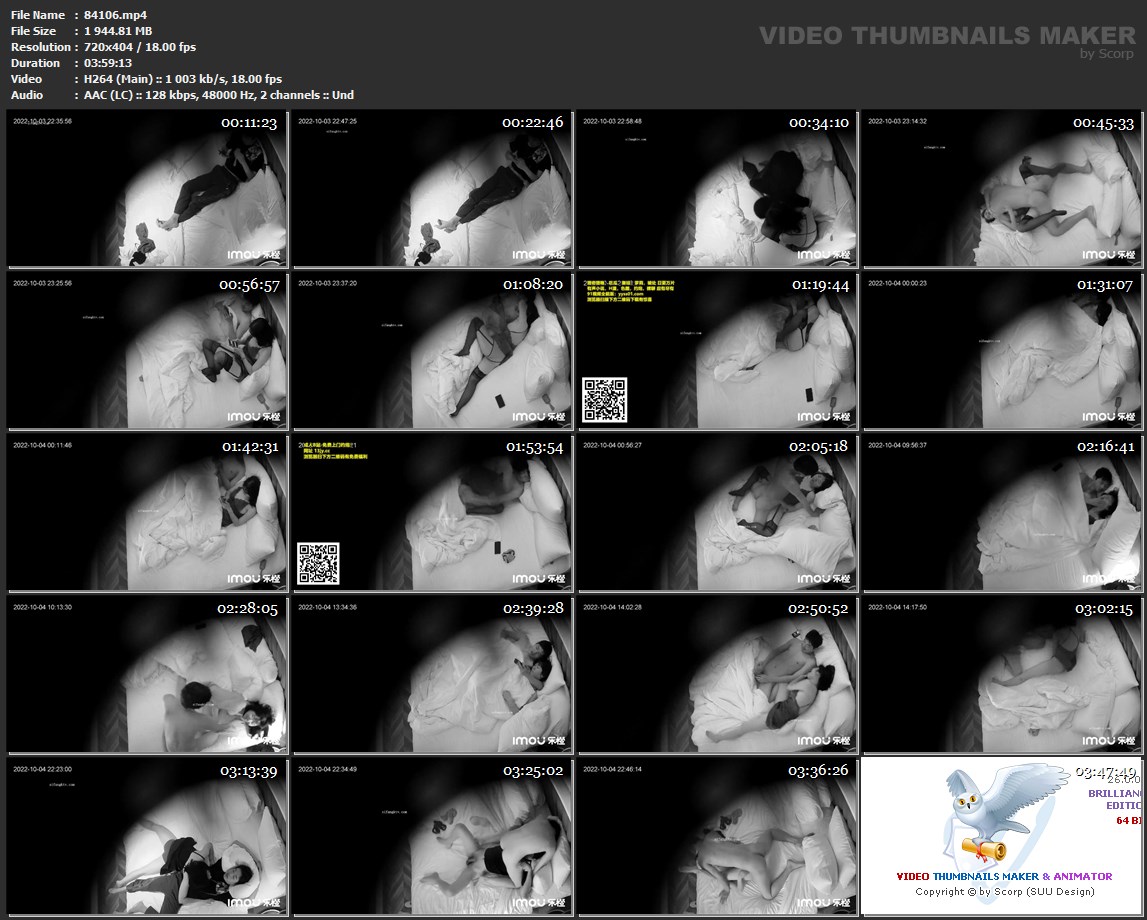Select the thumbnail stamped 03:13:39
Viewport: 1147px width, 920px height.
(x=146, y=836)
